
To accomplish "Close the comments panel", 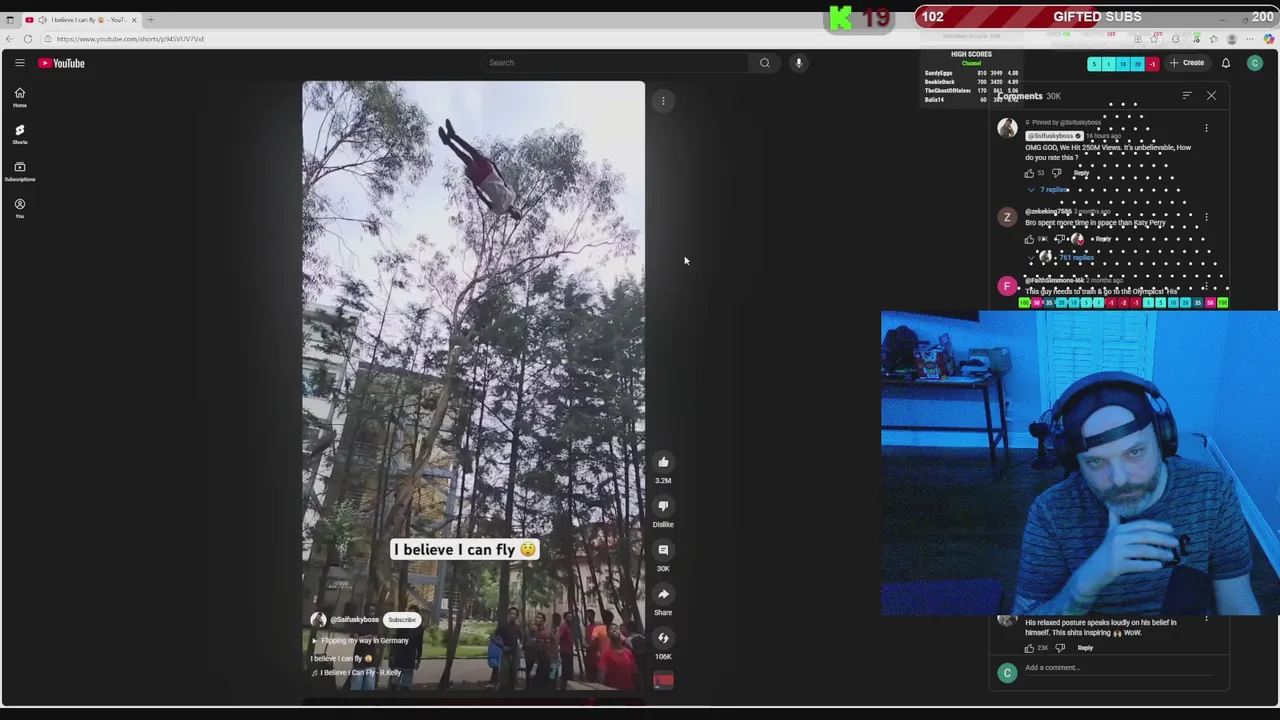I will (x=1211, y=96).
